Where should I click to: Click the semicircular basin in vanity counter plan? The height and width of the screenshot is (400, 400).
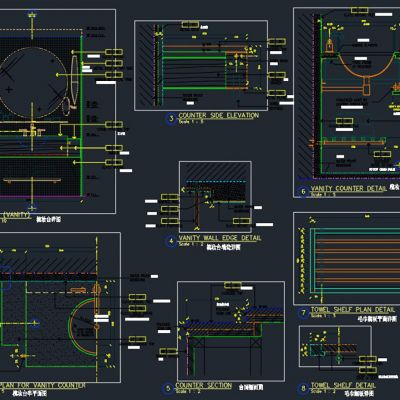83,326
